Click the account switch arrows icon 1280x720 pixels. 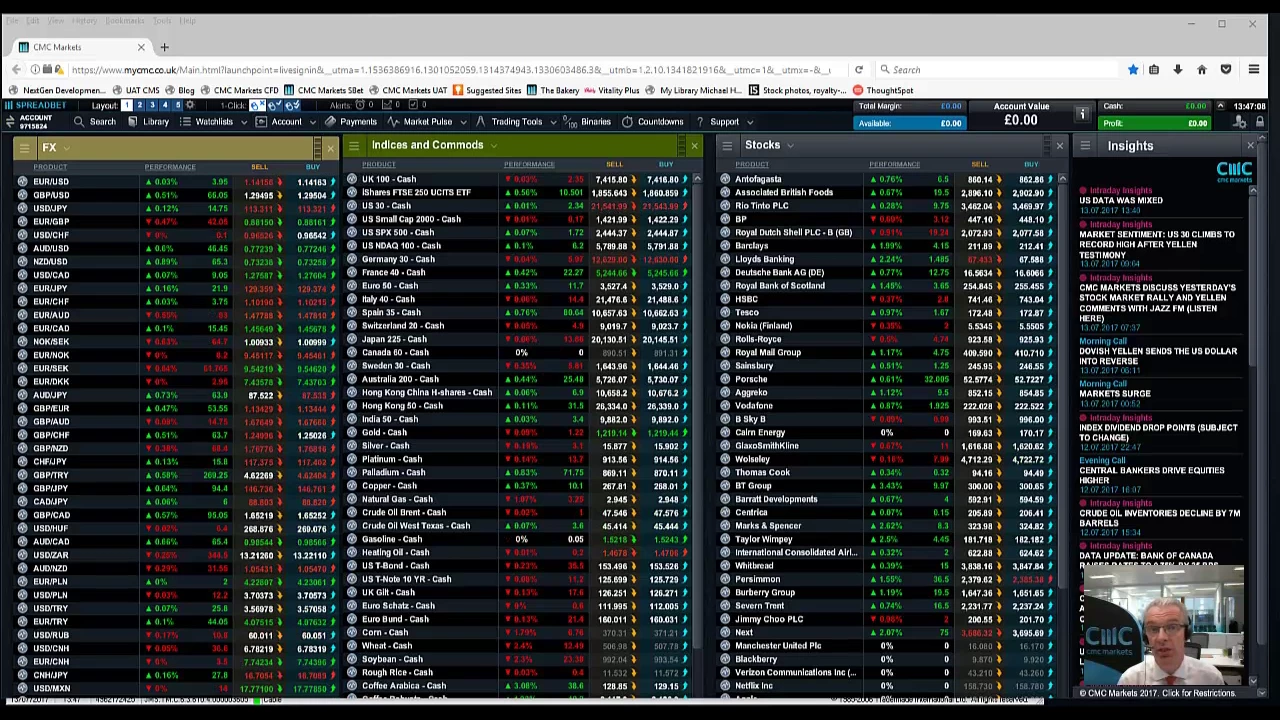click(x=10, y=121)
